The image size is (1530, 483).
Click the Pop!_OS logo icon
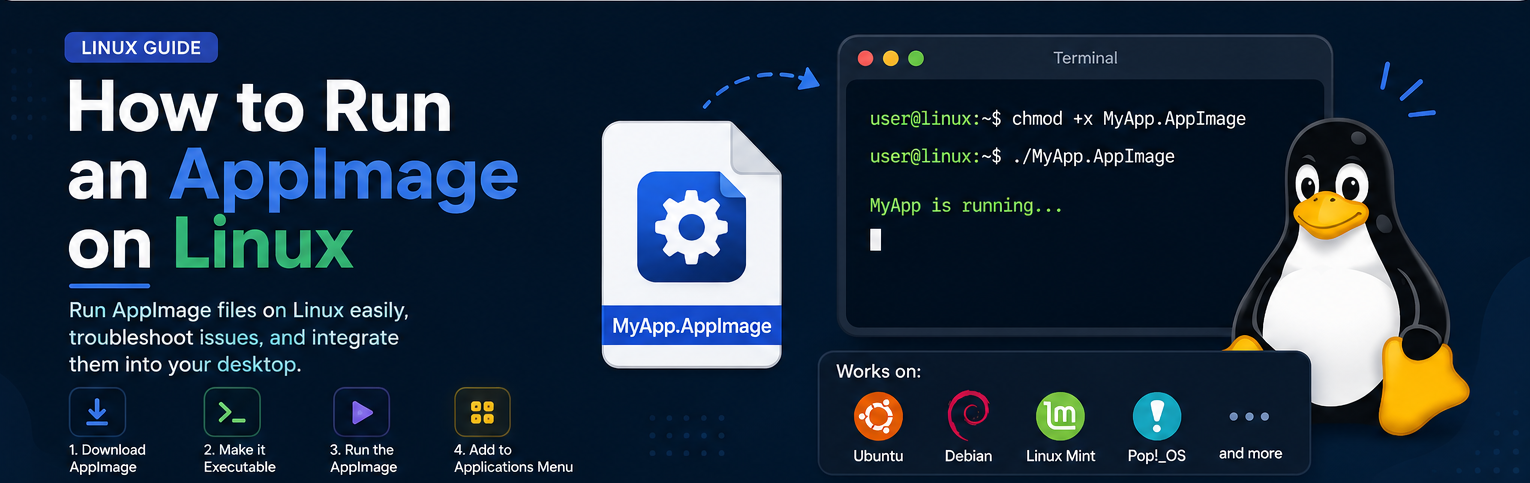point(1157,417)
